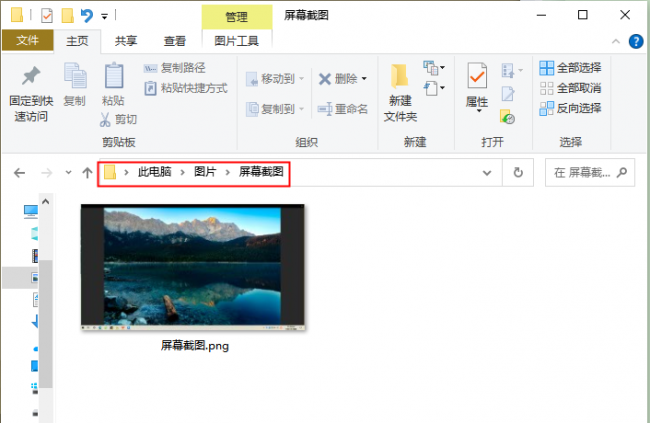
Task: Click the title bar folder icon at left
Action: click(x=17, y=15)
